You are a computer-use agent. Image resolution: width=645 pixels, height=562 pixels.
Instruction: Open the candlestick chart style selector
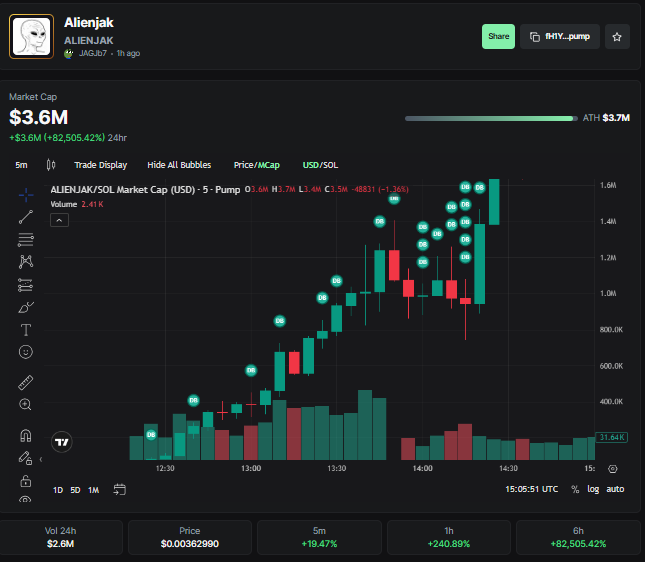[x=51, y=165]
